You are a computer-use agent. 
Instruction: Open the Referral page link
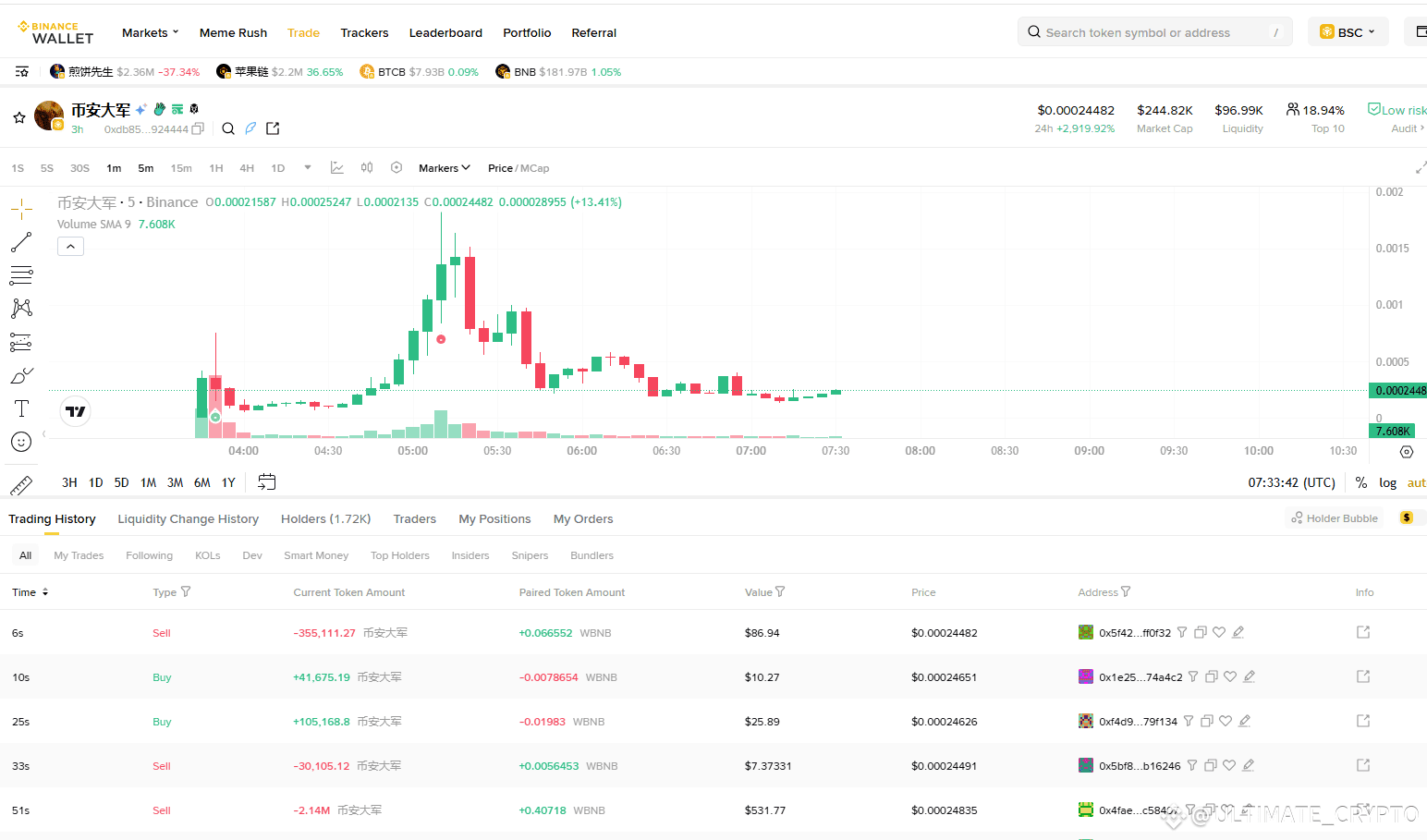coord(594,32)
